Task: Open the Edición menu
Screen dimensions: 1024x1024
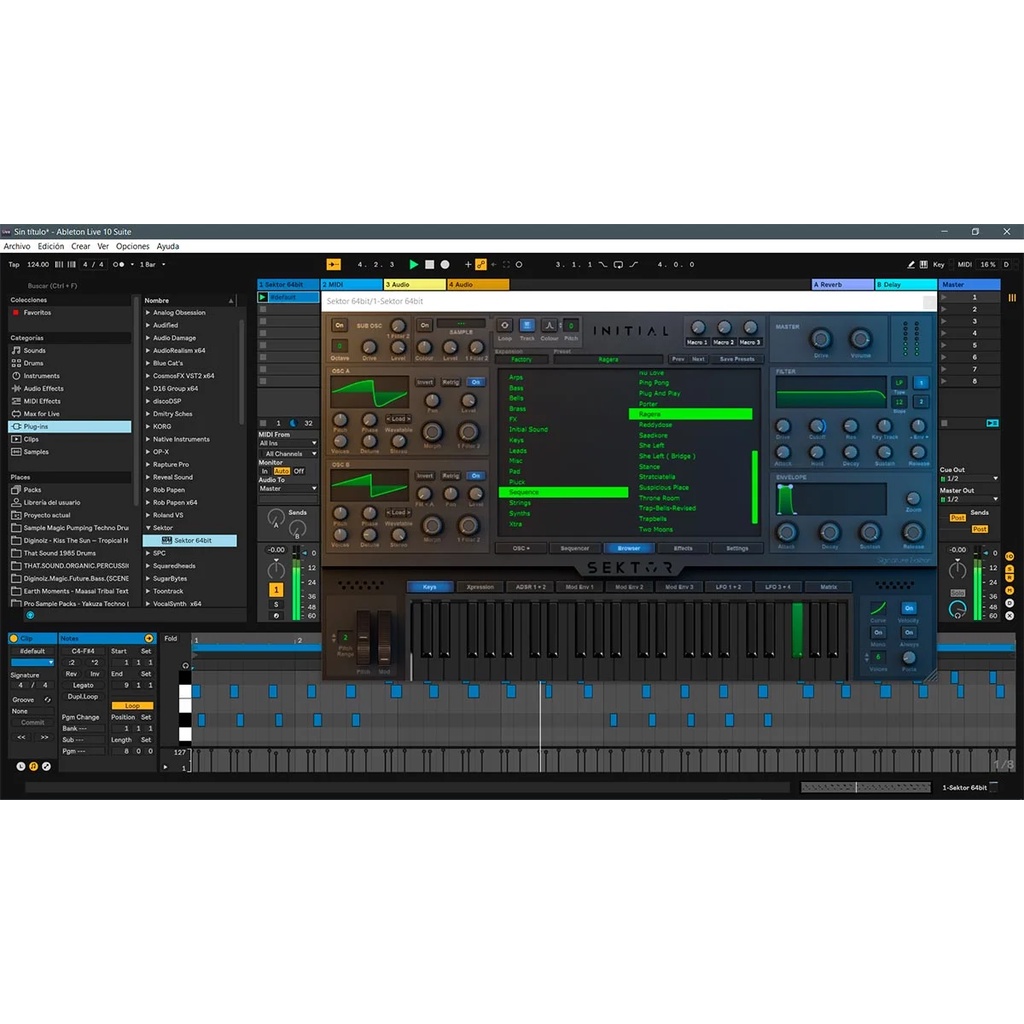Action: (51, 247)
